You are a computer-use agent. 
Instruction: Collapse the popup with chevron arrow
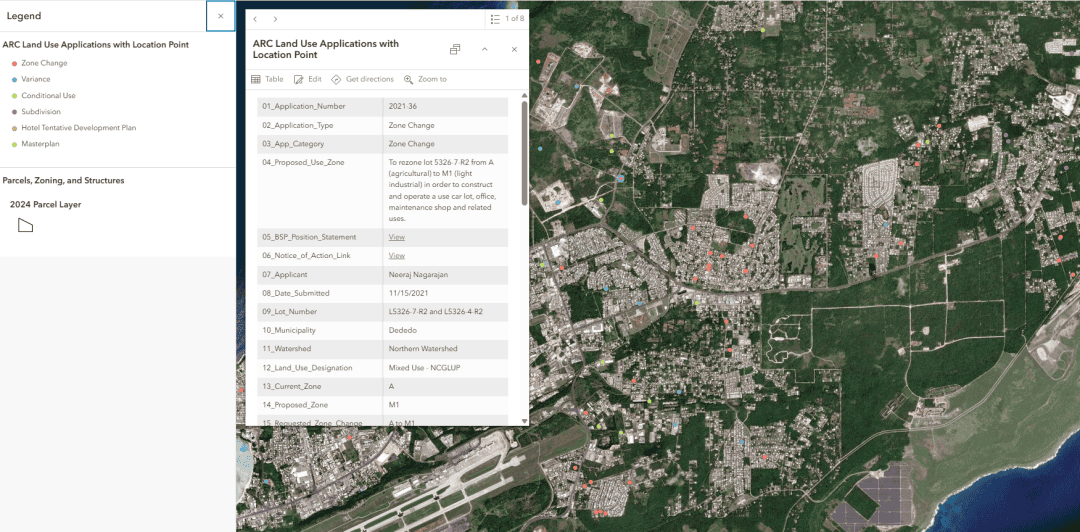485,49
